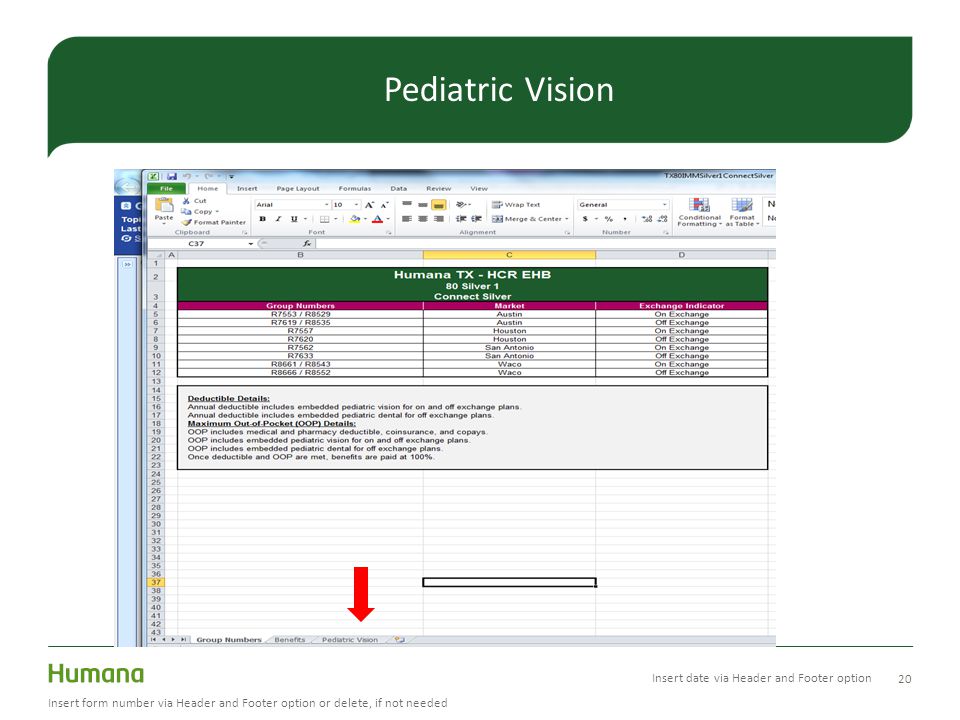
Task: Click the Save icon in quick access toolbar
Action: 172,176
